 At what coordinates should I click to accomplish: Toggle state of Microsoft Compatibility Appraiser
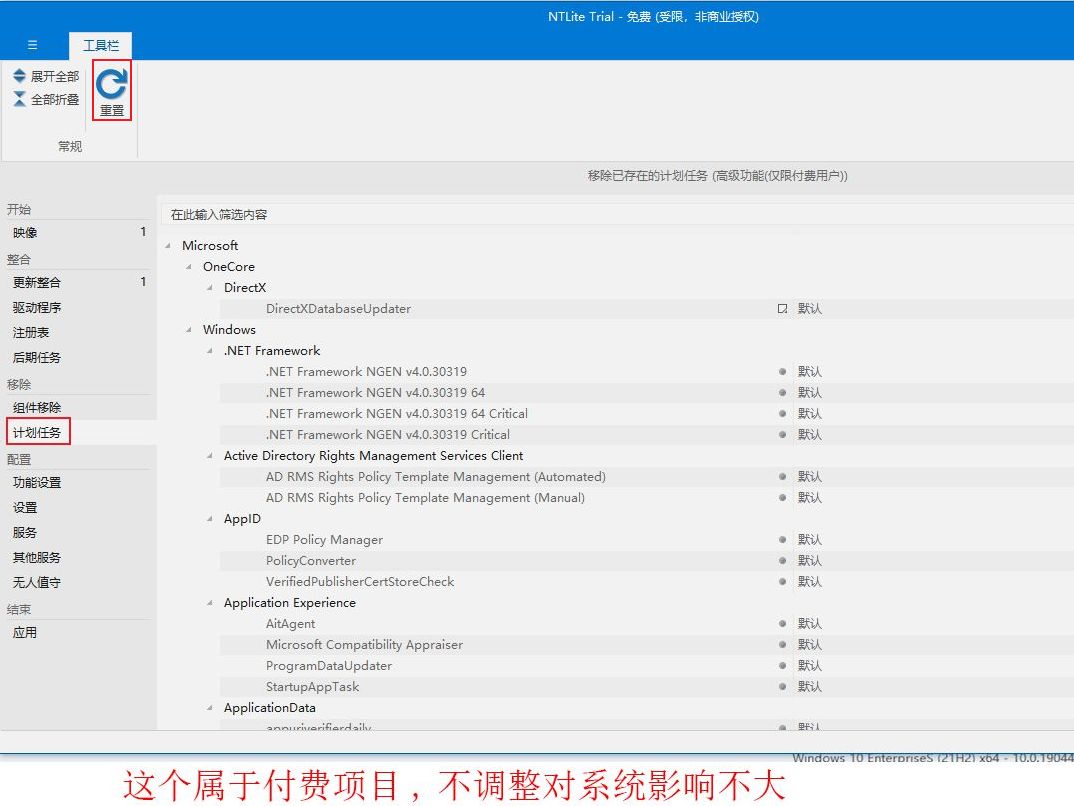pyautogui.click(x=782, y=645)
